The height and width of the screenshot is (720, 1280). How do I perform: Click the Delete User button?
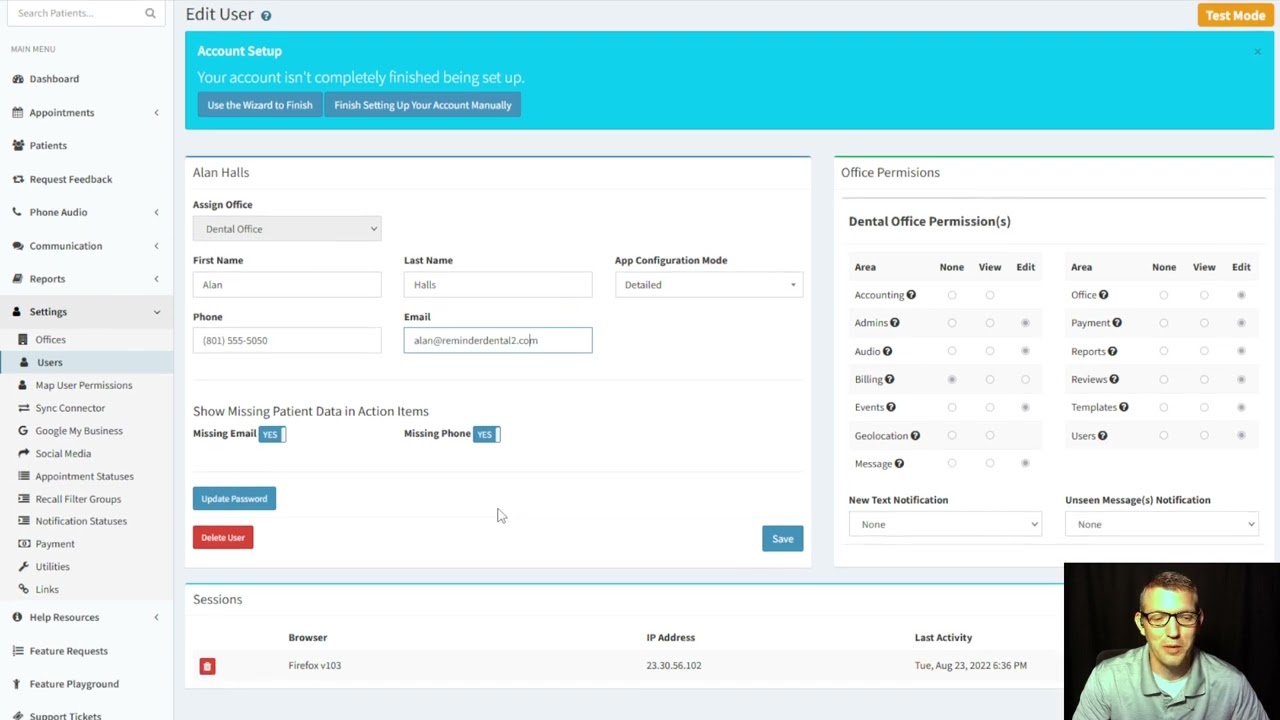point(223,538)
